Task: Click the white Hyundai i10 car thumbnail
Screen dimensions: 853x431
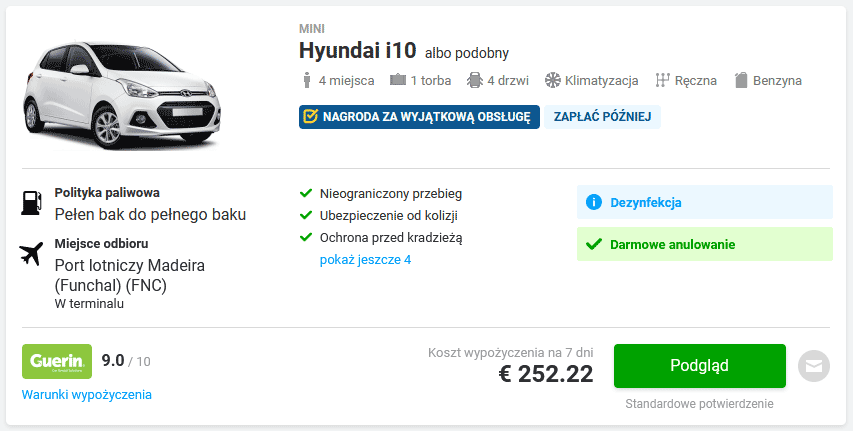Action: [122, 95]
